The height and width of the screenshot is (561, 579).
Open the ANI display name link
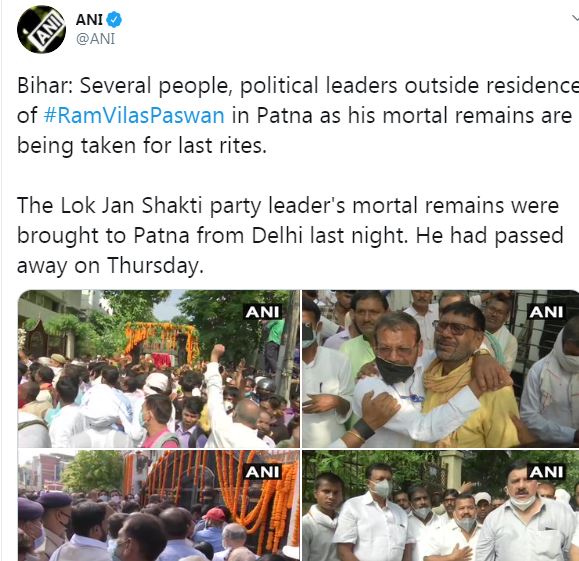point(89,20)
